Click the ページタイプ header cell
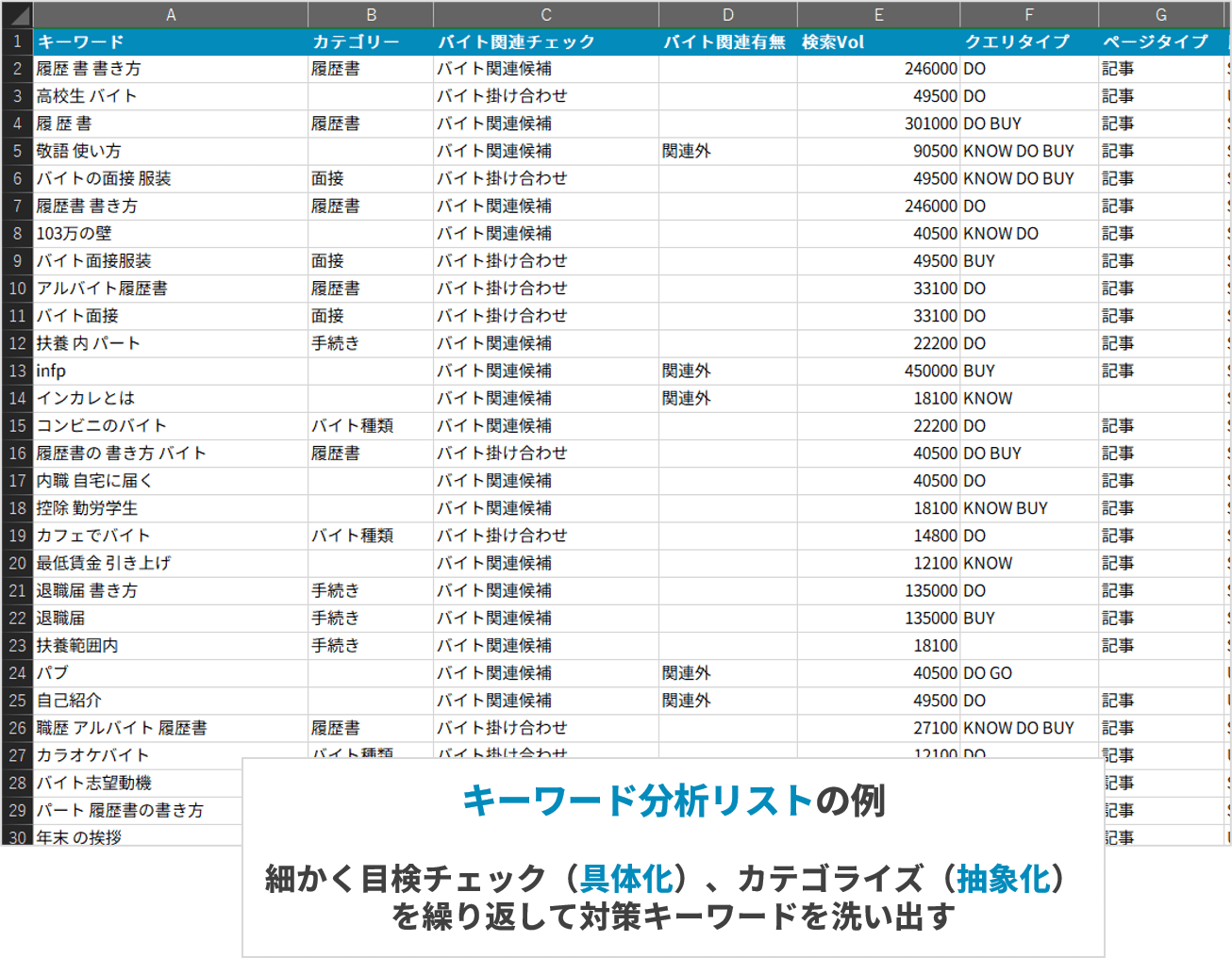 tap(1161, 41)
